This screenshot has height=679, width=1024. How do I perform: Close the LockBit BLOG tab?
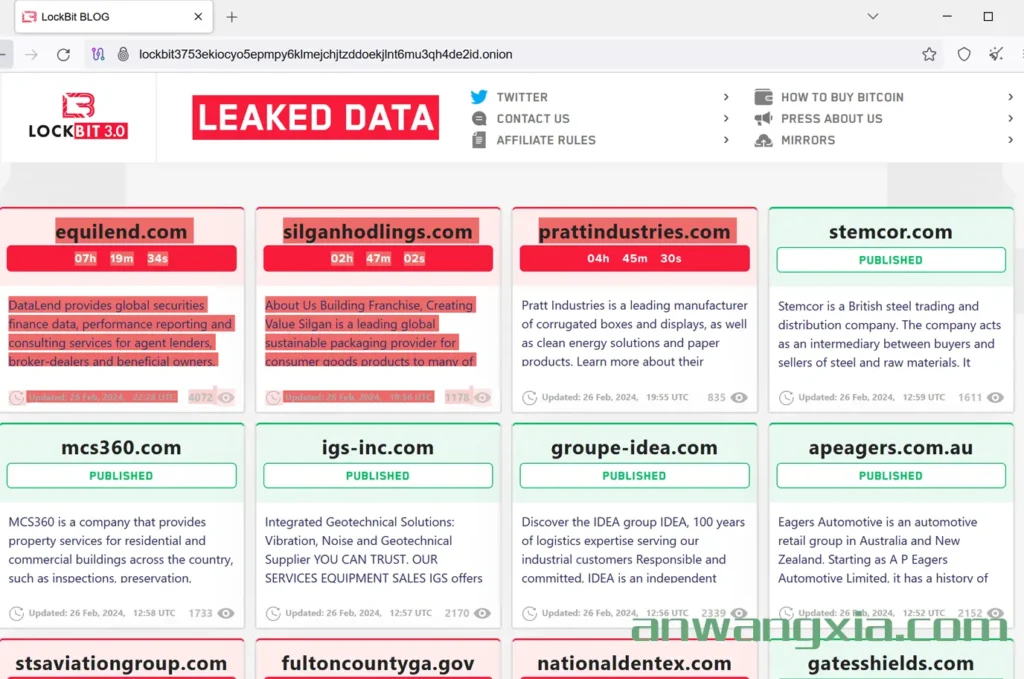coord(198,17)
